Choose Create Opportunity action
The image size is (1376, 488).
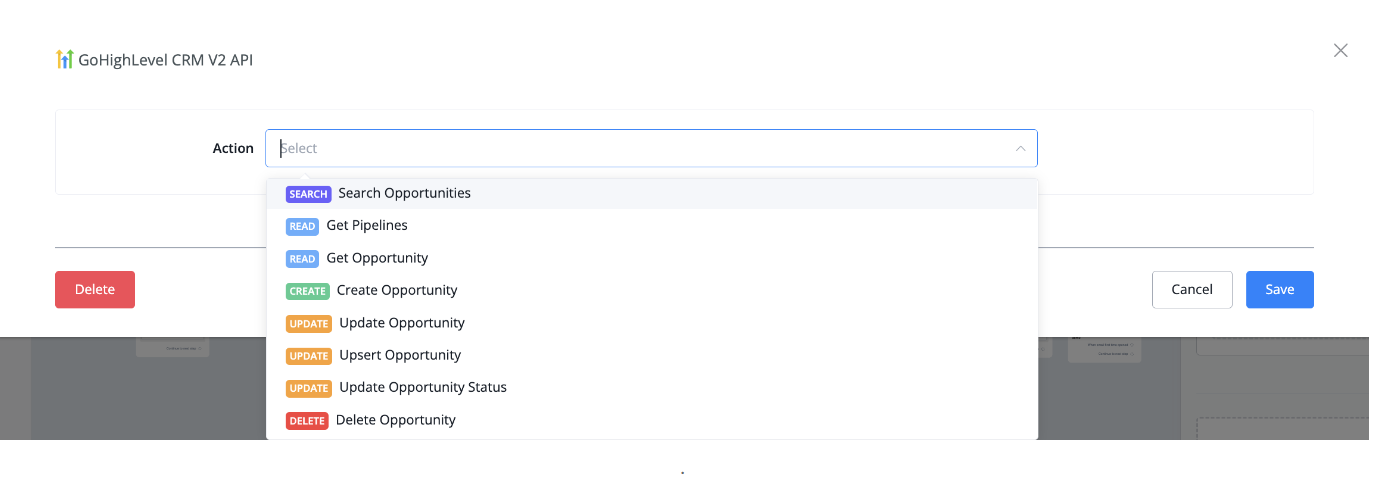click(652, 291)
